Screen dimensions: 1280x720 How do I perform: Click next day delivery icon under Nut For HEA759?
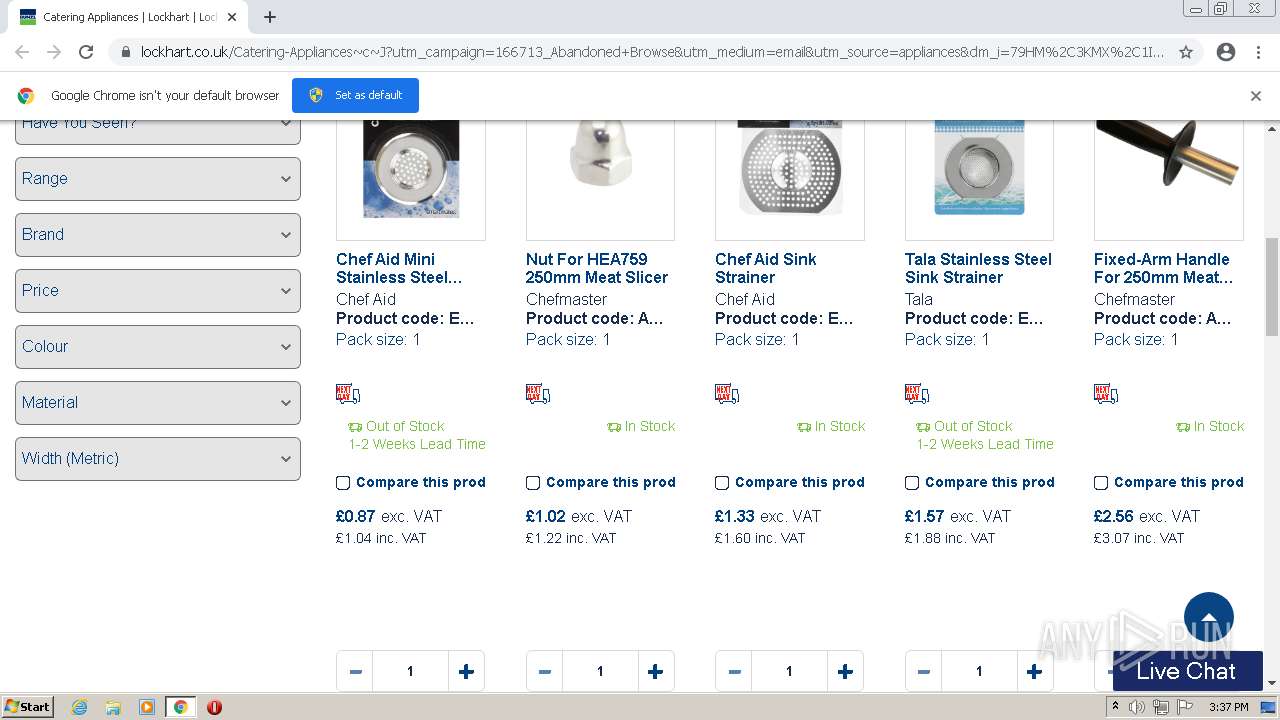(x=537, y=394)
